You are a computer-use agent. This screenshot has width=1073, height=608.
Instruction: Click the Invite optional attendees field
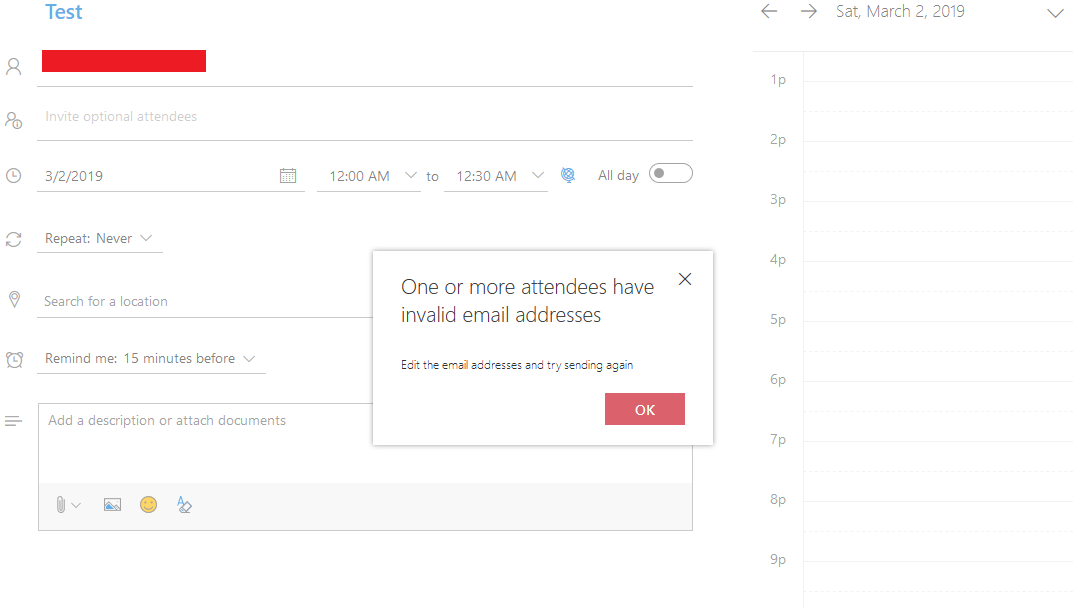(365, 116)
